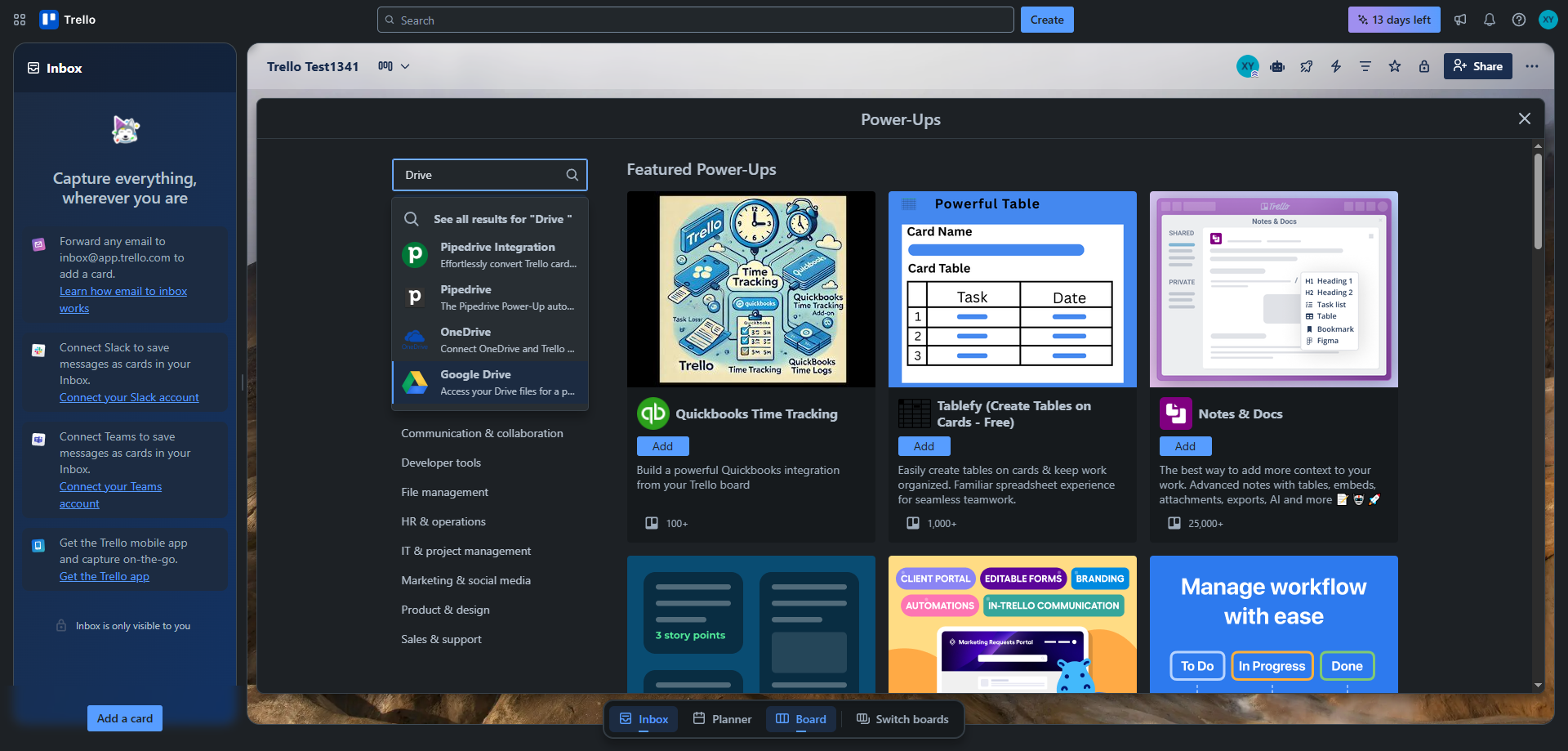Open the XY account avatar menu

point(1548,20)
